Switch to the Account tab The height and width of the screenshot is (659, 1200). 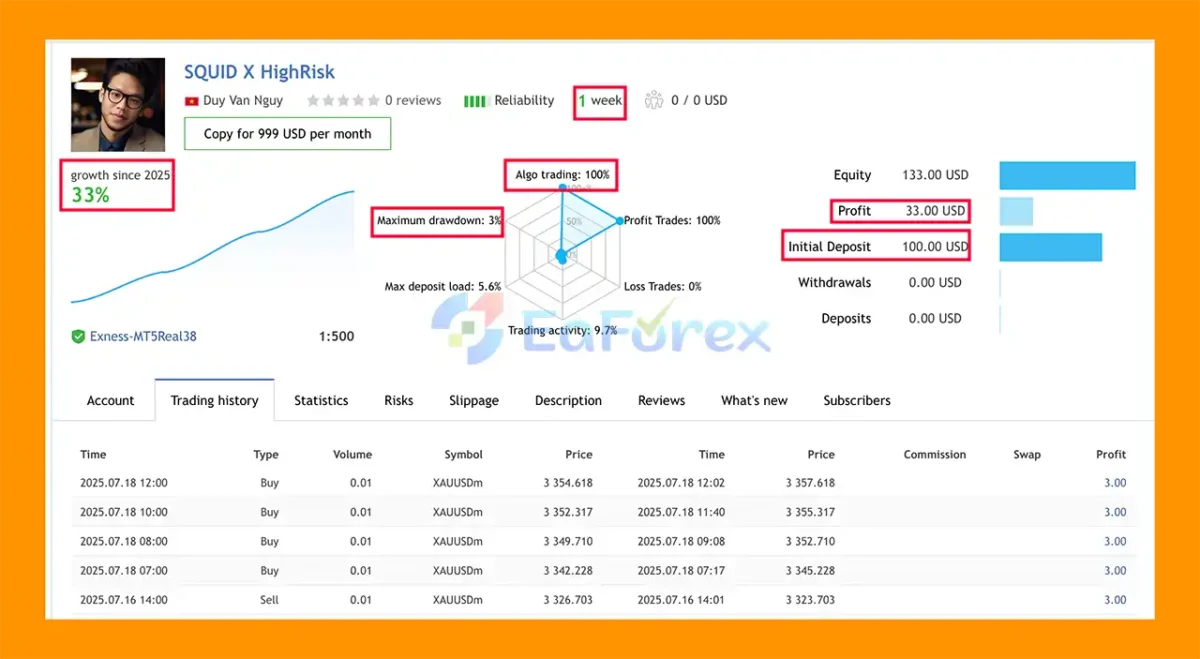point(110,400)
